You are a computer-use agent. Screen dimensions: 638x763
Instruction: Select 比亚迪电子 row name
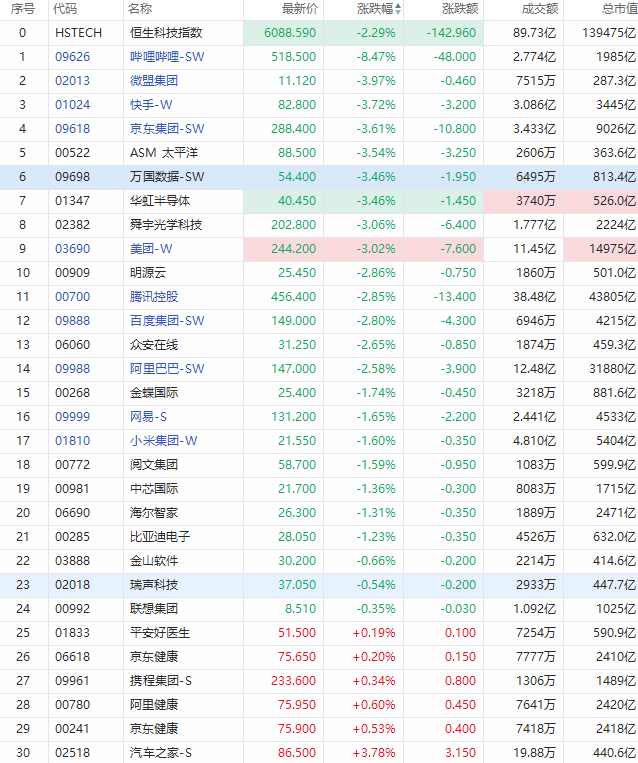[160, 537]
